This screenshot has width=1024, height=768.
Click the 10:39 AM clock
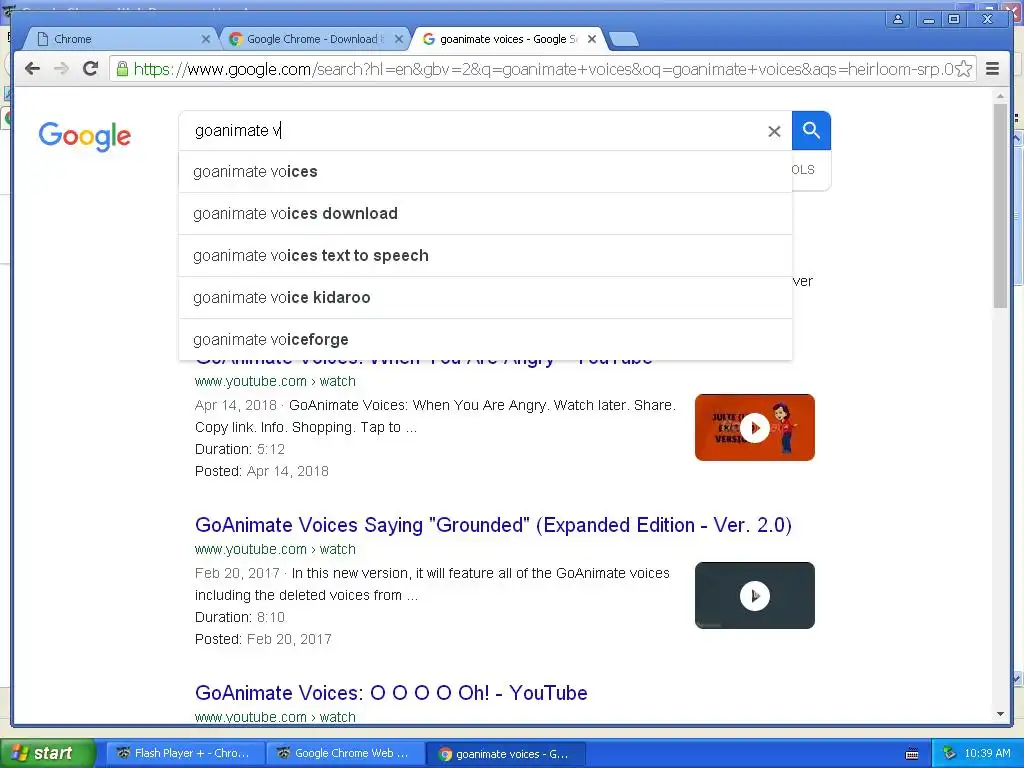point(987,754)
